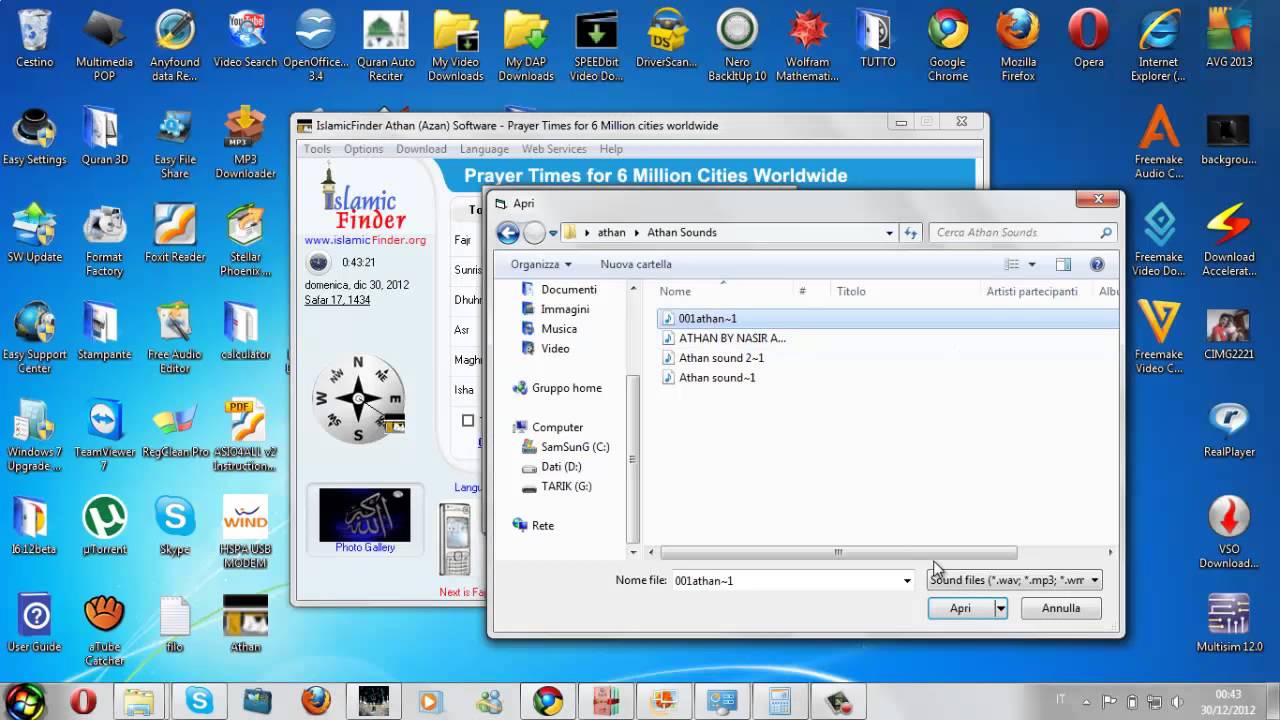1280x720 pixels.
Task: Open Quran Auto Reciter desktop icon
Action: (x=386, y=45)
